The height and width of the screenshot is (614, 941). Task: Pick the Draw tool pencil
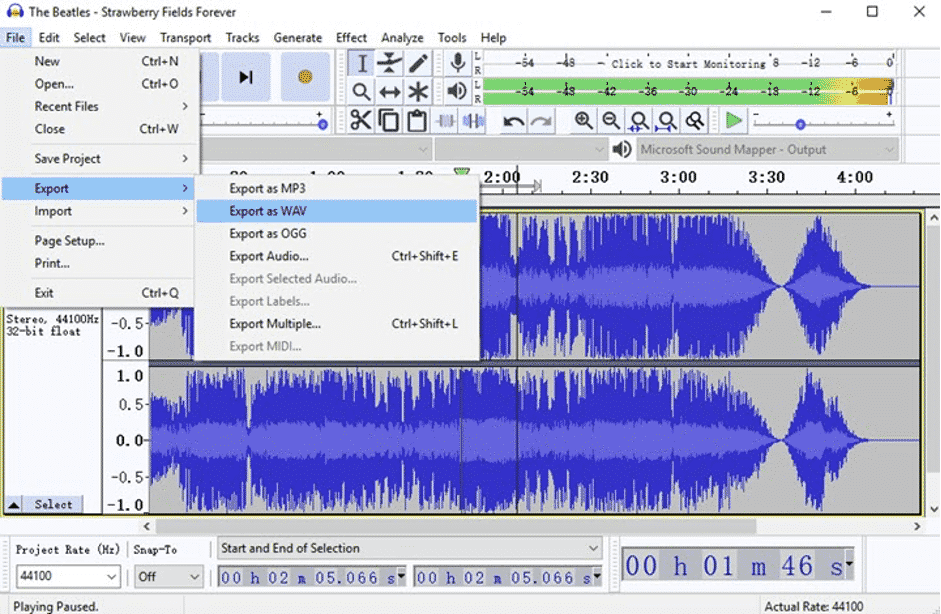[x=418, y=63]
